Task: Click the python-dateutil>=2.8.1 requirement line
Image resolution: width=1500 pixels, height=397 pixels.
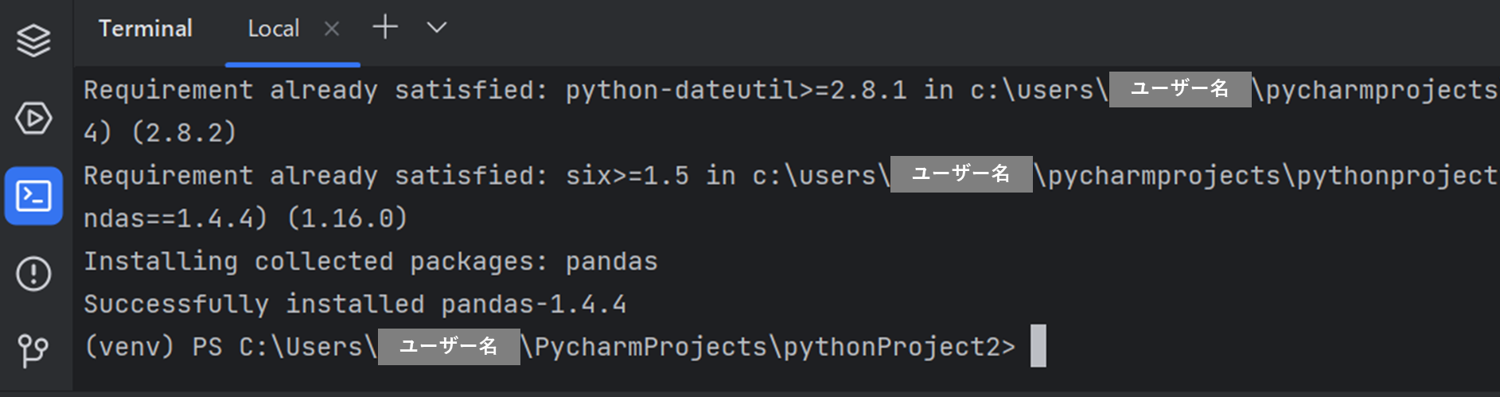Action: [x=790, y=90]
